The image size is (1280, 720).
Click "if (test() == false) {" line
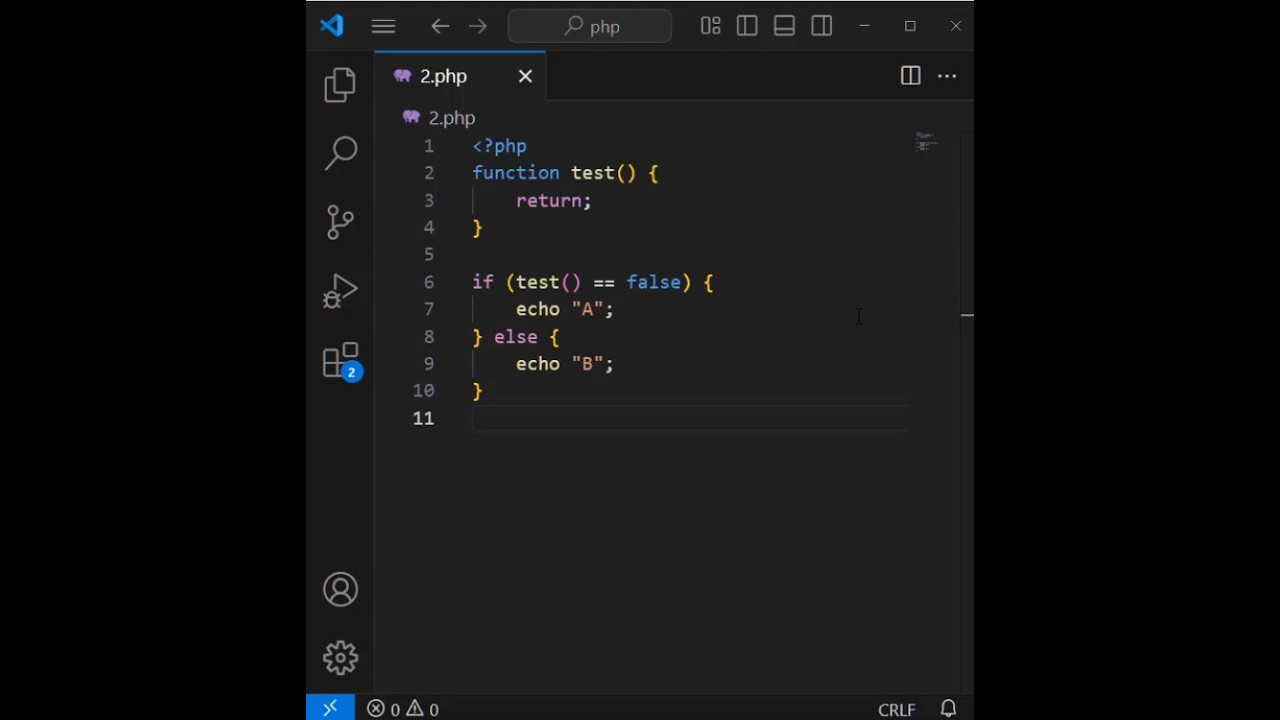pos(593,282)
